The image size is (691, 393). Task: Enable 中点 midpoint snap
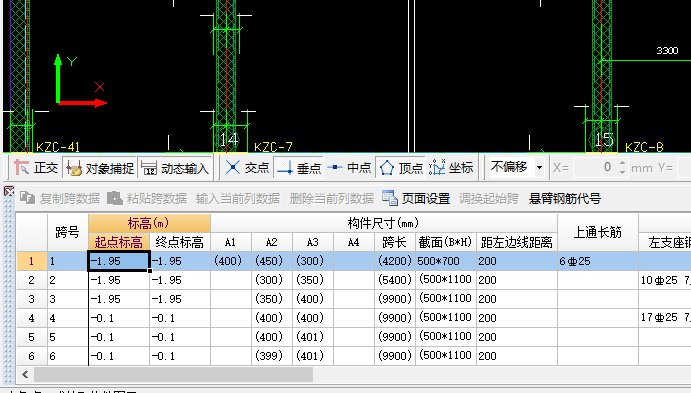350,167
